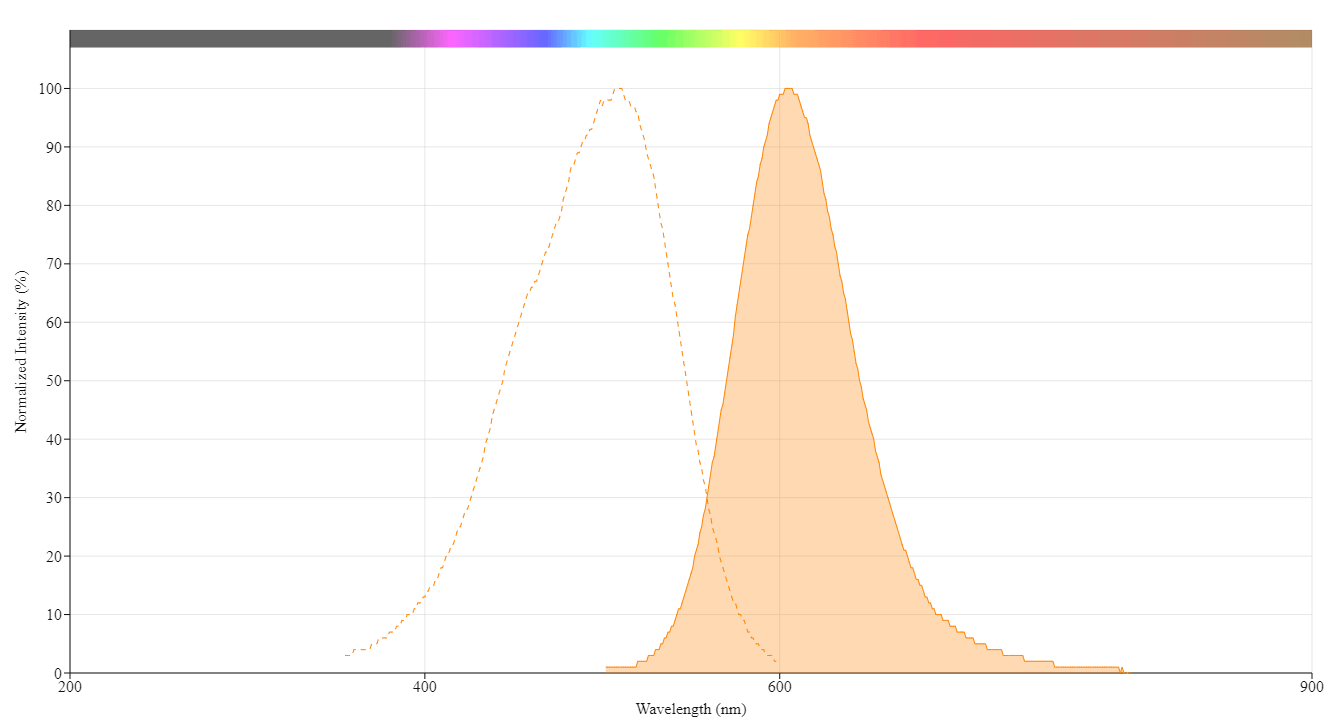Click the y-axis tick label 0
1332x723 pixels.
(58, 673)
